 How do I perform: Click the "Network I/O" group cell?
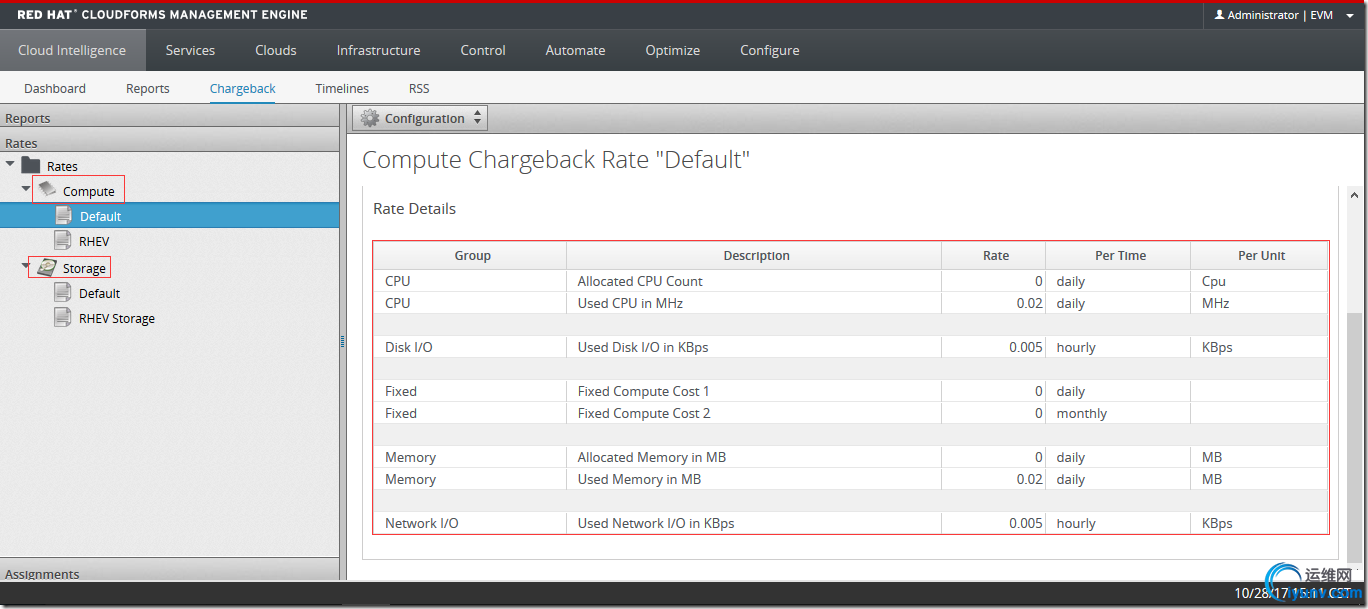click(470, 523)
